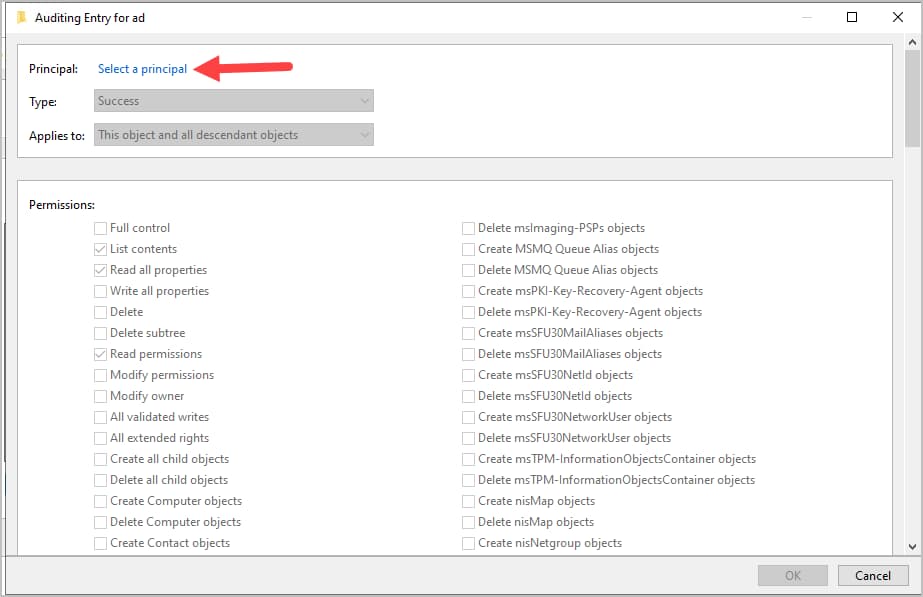Expand the Applies to dropdown
The image size is (923, 597).
234,135
